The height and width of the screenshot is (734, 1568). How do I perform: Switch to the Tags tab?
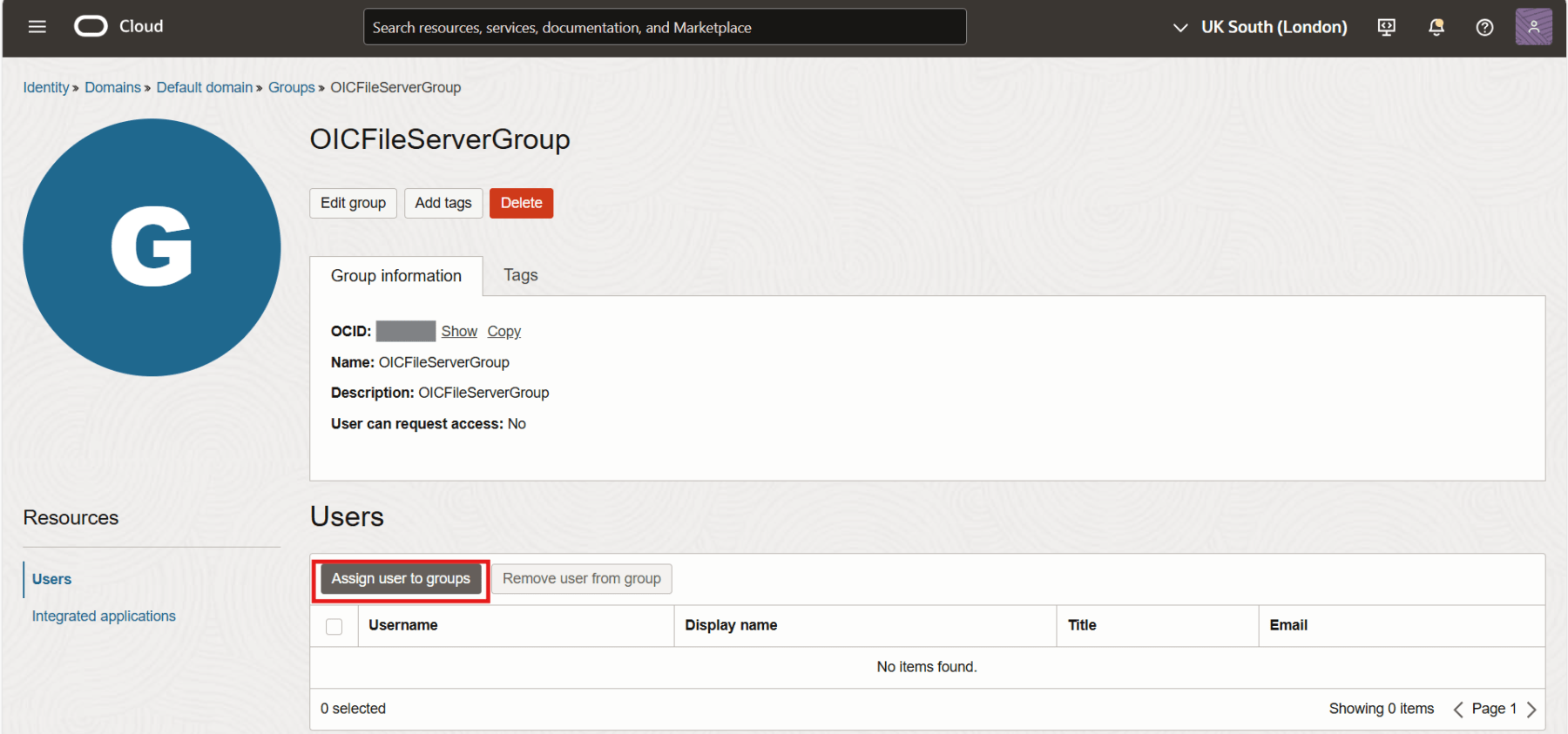coord(520,275)
